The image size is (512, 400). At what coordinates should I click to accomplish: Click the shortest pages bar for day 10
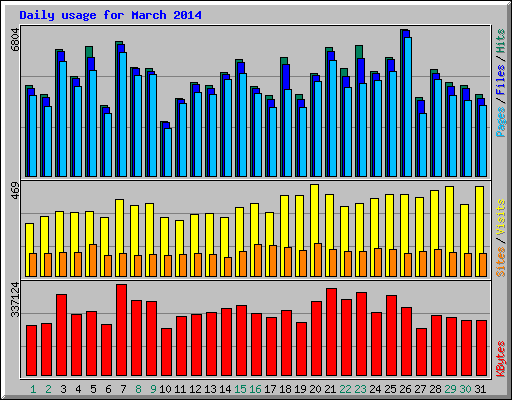[168, 152]
